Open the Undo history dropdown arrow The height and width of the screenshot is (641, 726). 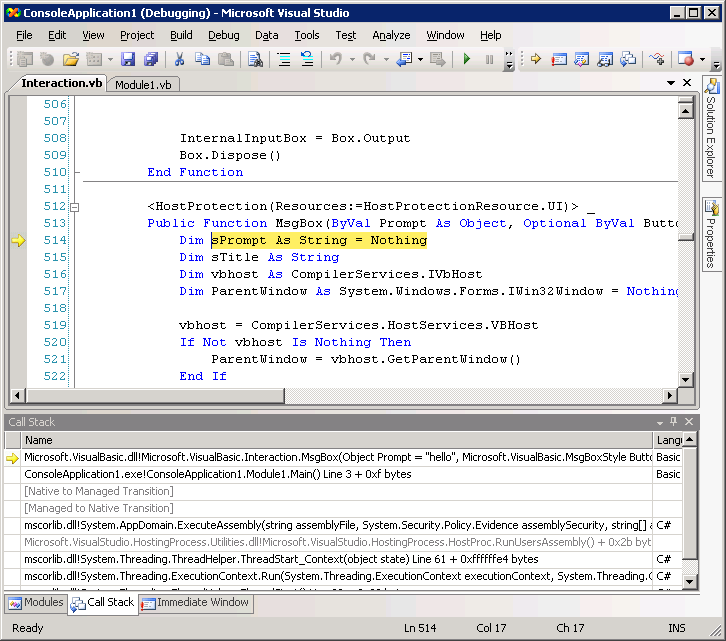click(x=352, y=59)
